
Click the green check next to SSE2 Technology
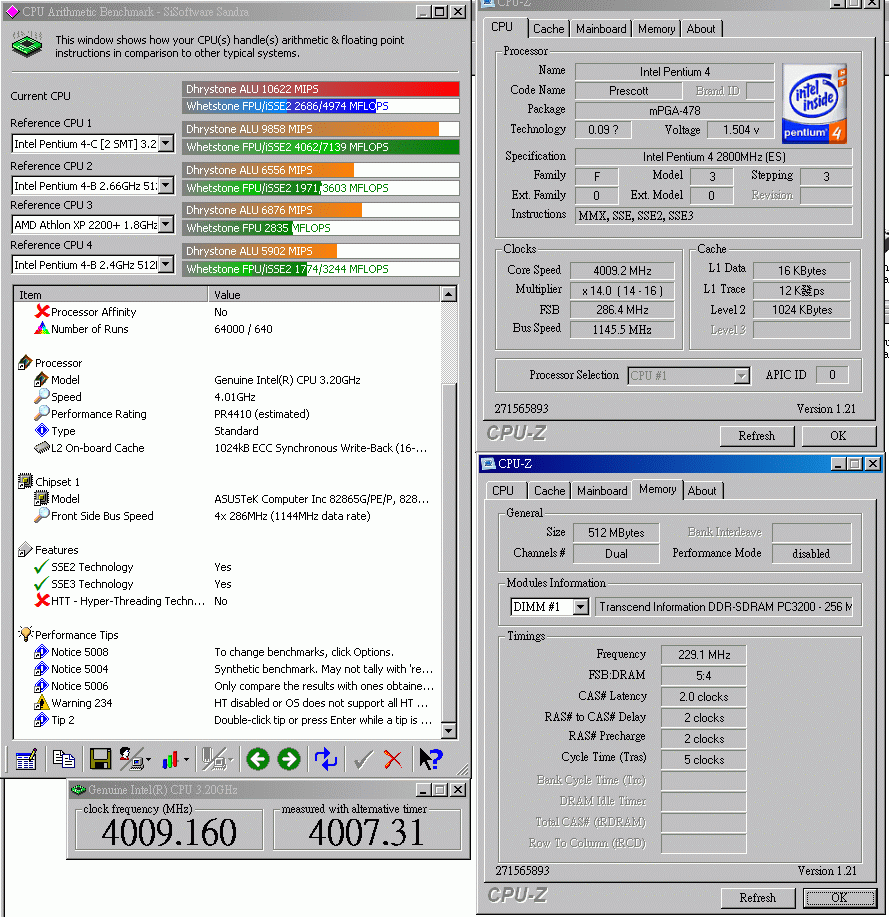pyautogui.click(x=42, y=567)
